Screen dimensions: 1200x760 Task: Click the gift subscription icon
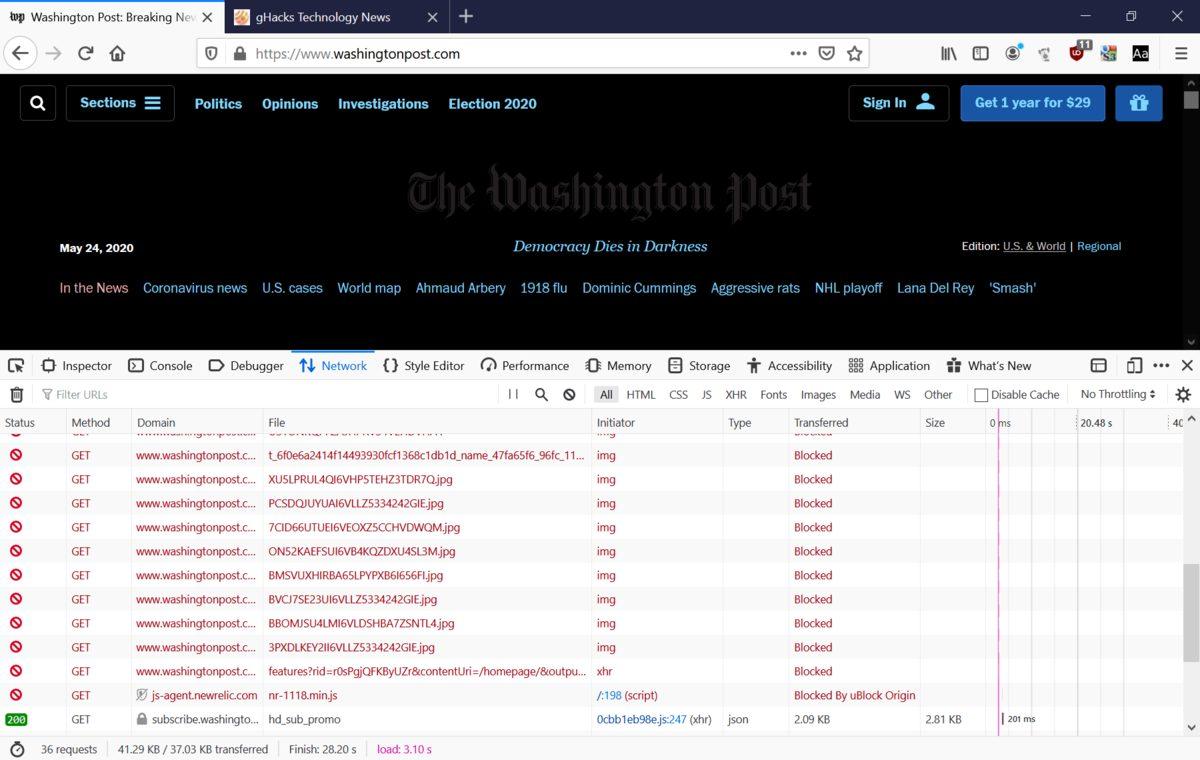[x=1139, y=102]
